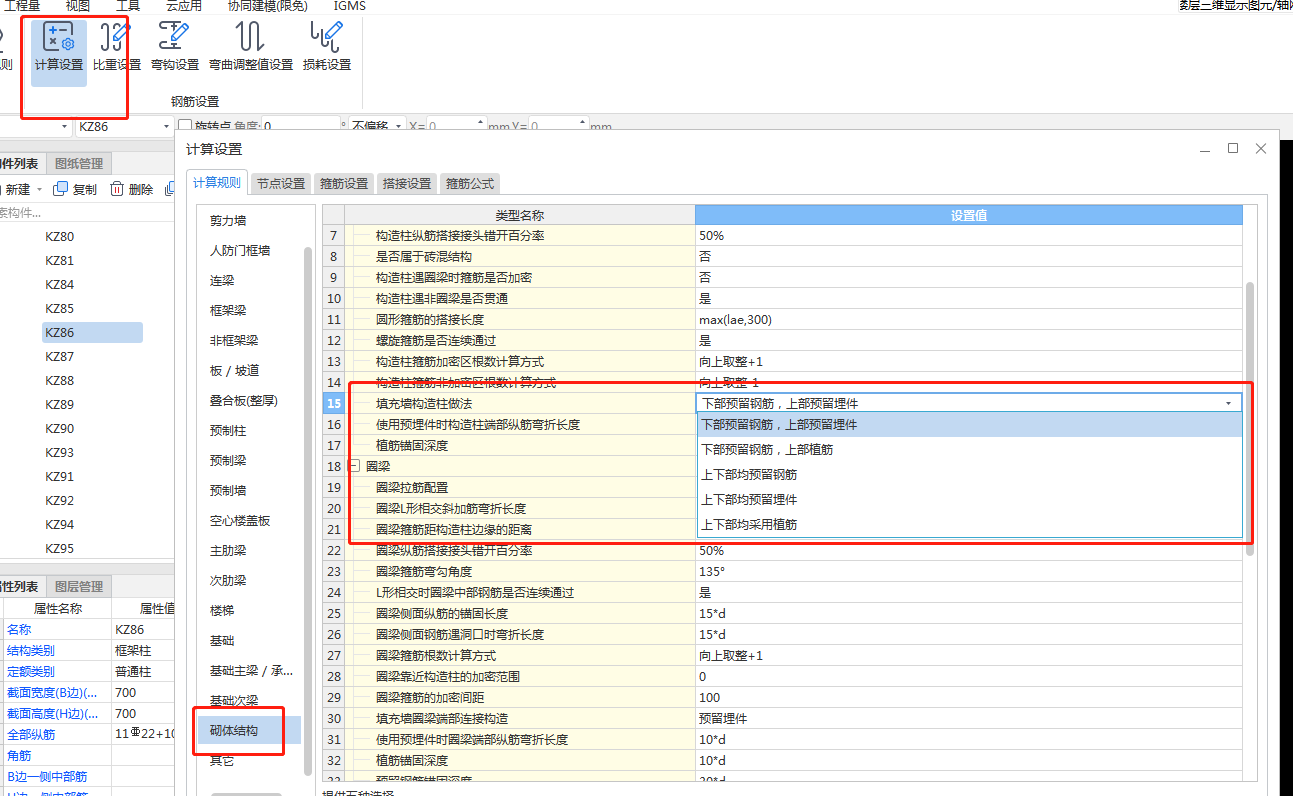Viewport: 1293px width, 796px height.
Task: Maximize the 计算设置 dialog
Action: (1233, 148)
